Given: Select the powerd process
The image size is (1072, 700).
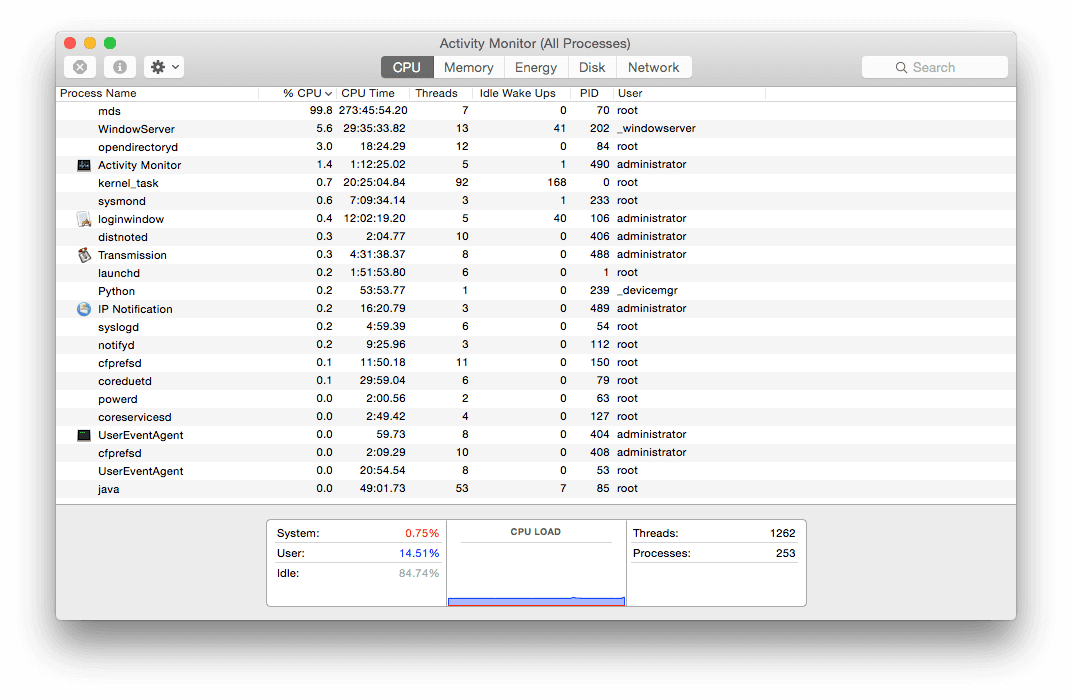Looking at the screenshot, I should (x=536, y=399).
